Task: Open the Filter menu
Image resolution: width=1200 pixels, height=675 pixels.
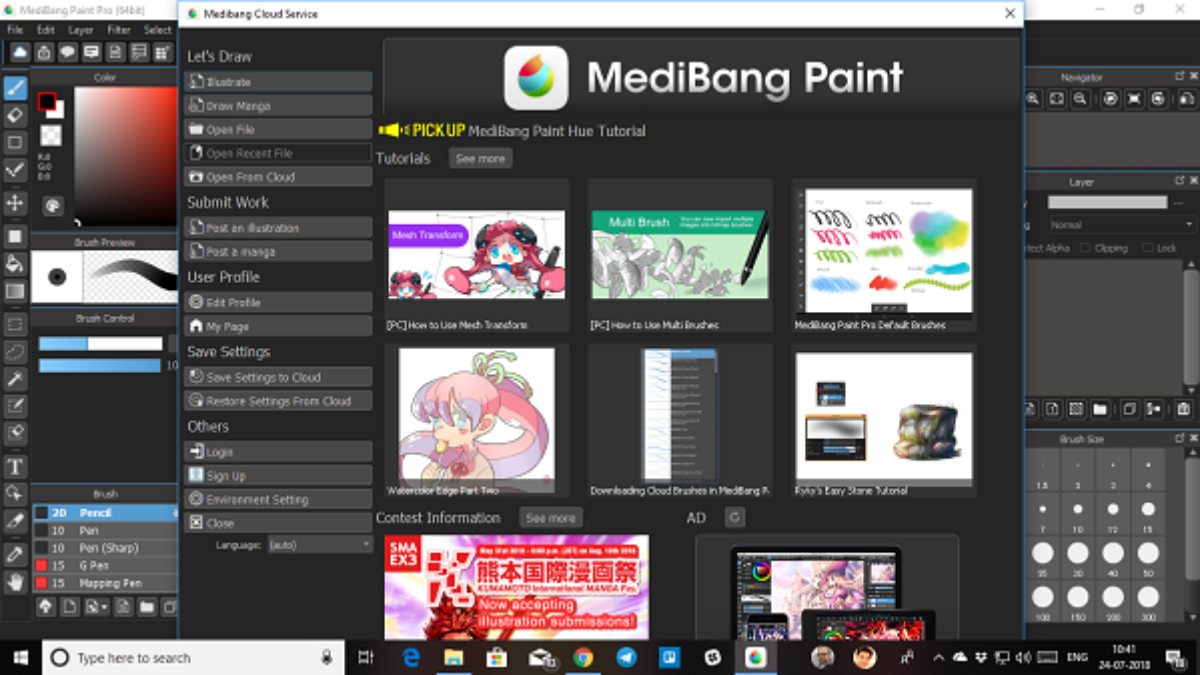Action: pos(119,30)
